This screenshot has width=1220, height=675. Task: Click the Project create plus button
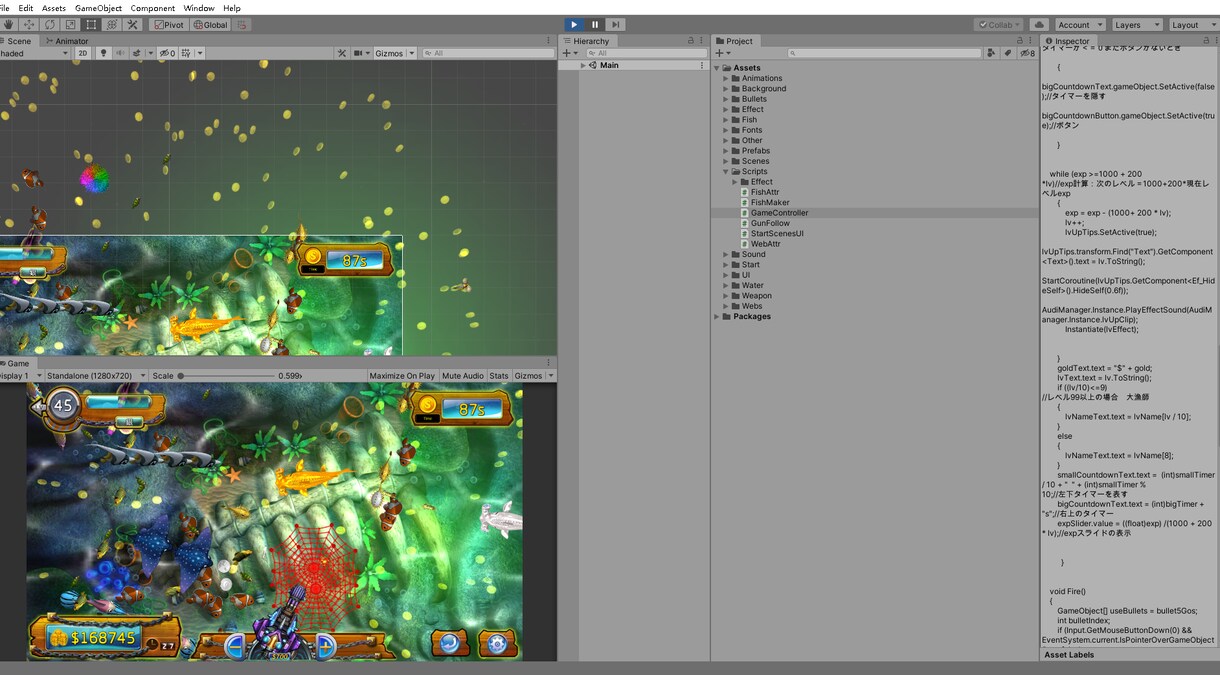722,53
